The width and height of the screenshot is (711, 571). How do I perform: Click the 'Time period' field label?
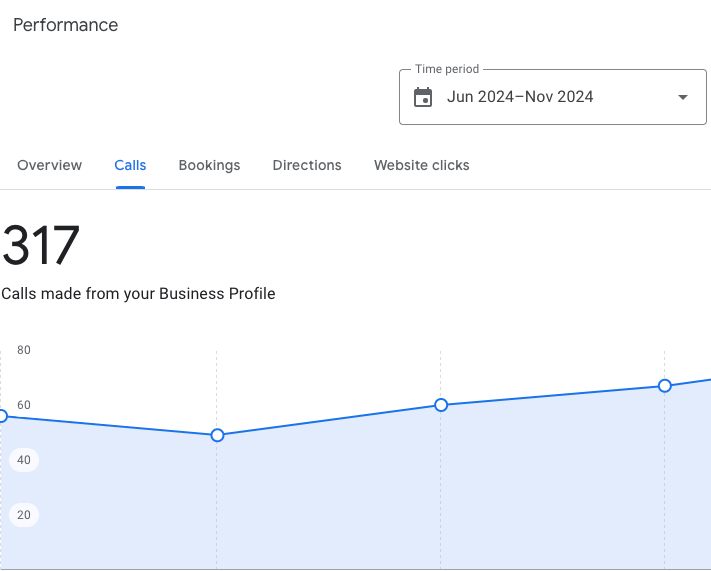pyautogui.click(x=447, y=69)
